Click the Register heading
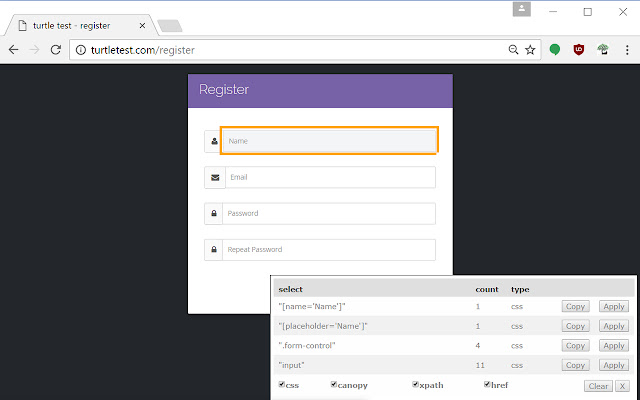Image resolution: width=640 pixels, height=400 pixels. point(224,89)
